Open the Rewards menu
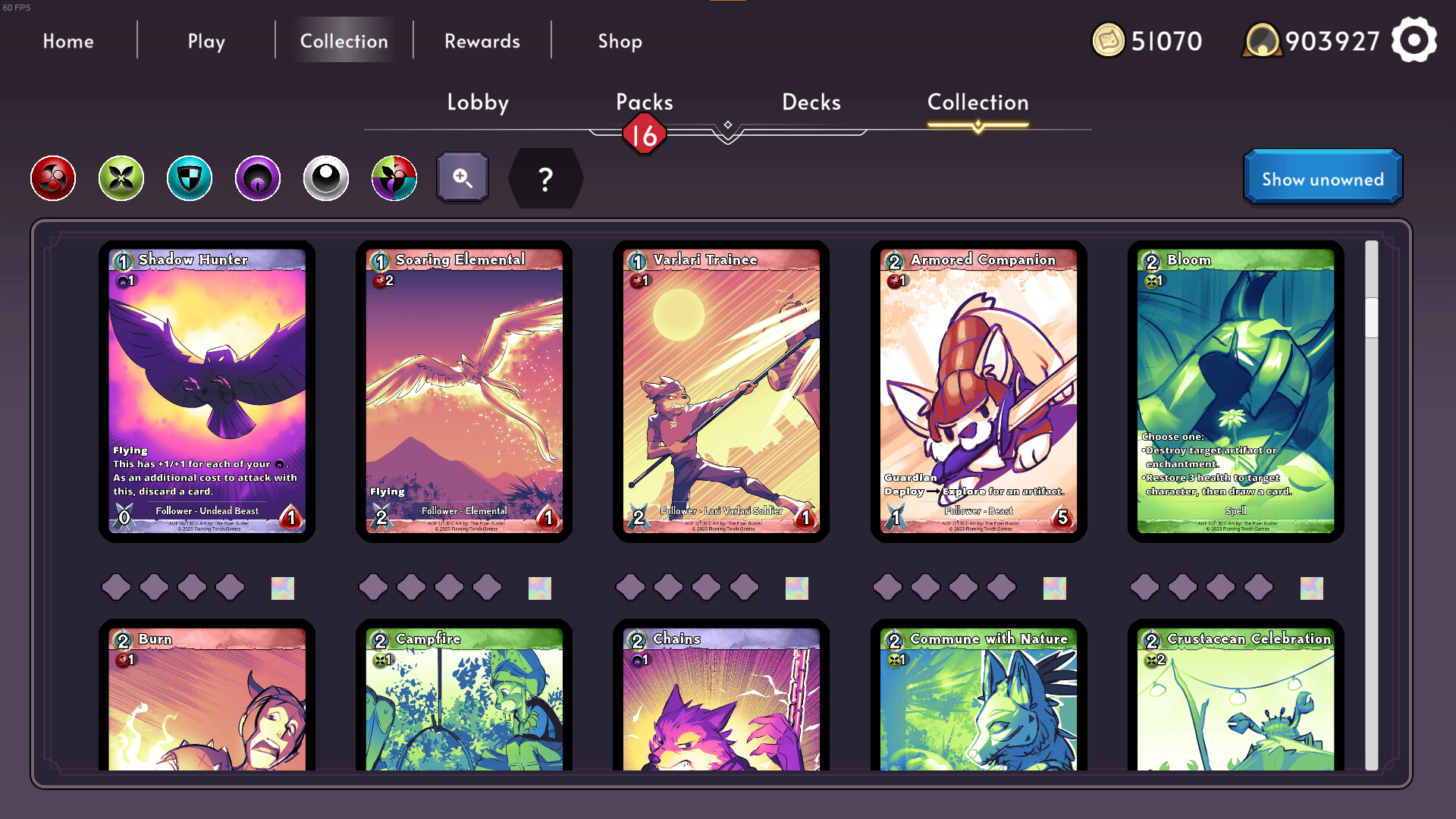The image size is (1456, 819). pos(482,41)
